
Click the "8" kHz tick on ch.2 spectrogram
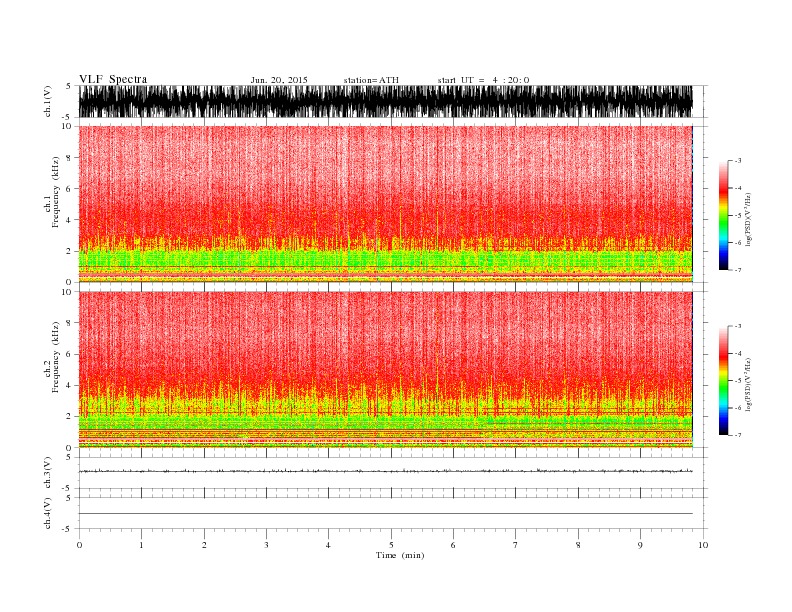[69, 323]
